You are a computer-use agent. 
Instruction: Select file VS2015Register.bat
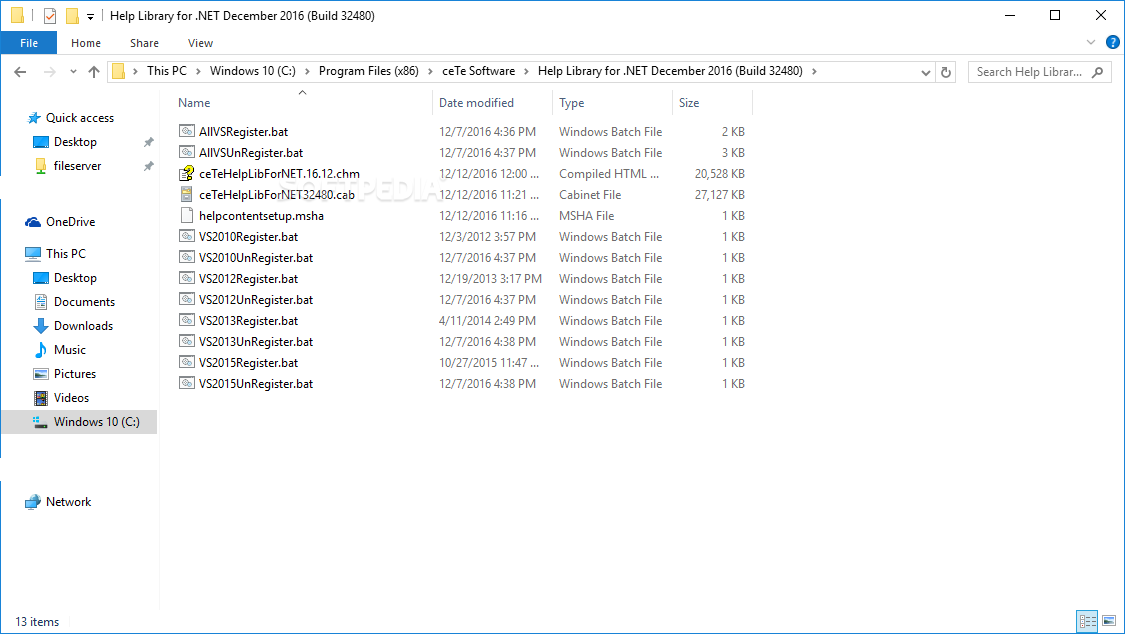pos(248,362)
